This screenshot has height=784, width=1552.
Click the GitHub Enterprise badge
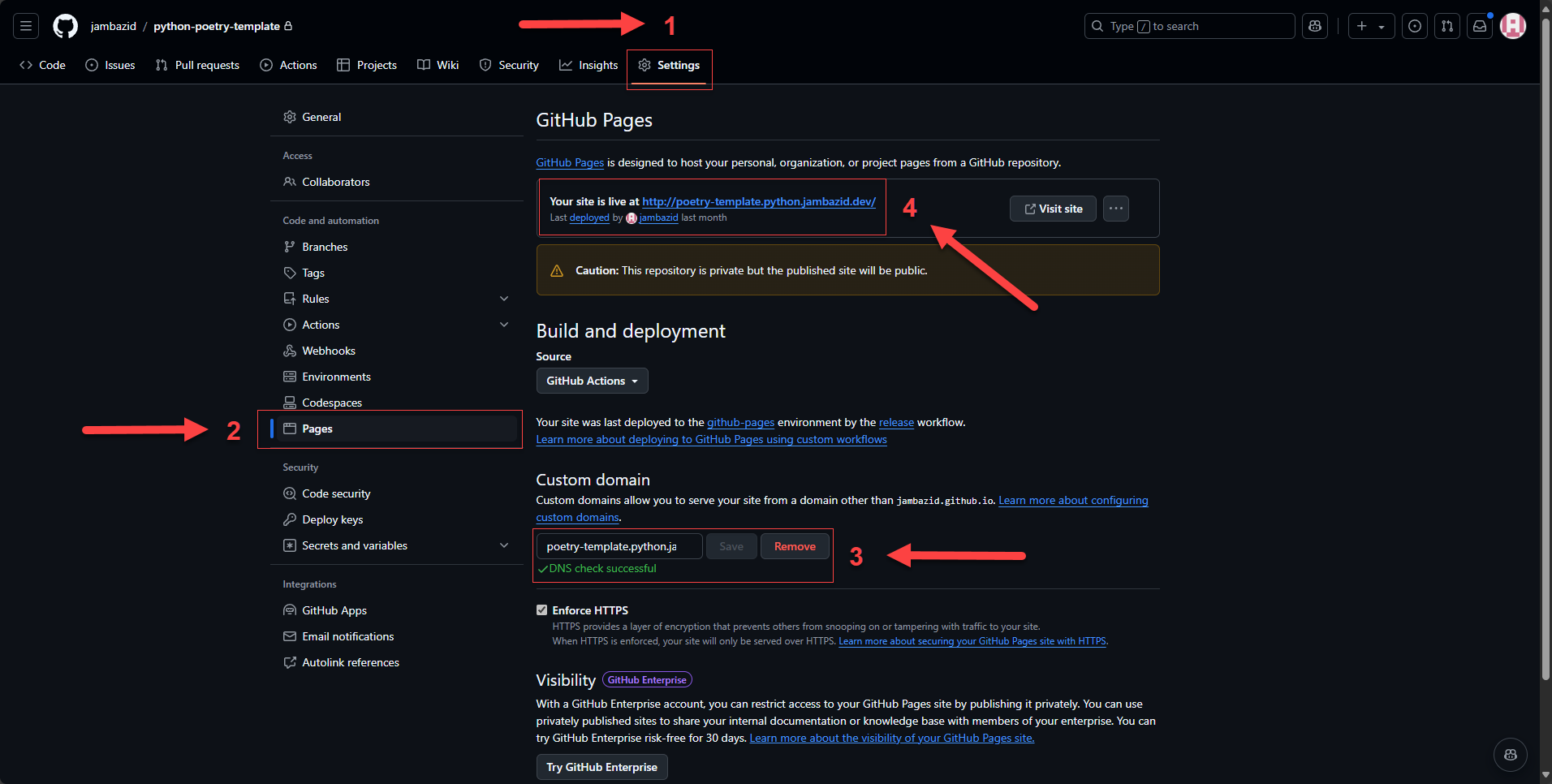[x=647, y=680]
